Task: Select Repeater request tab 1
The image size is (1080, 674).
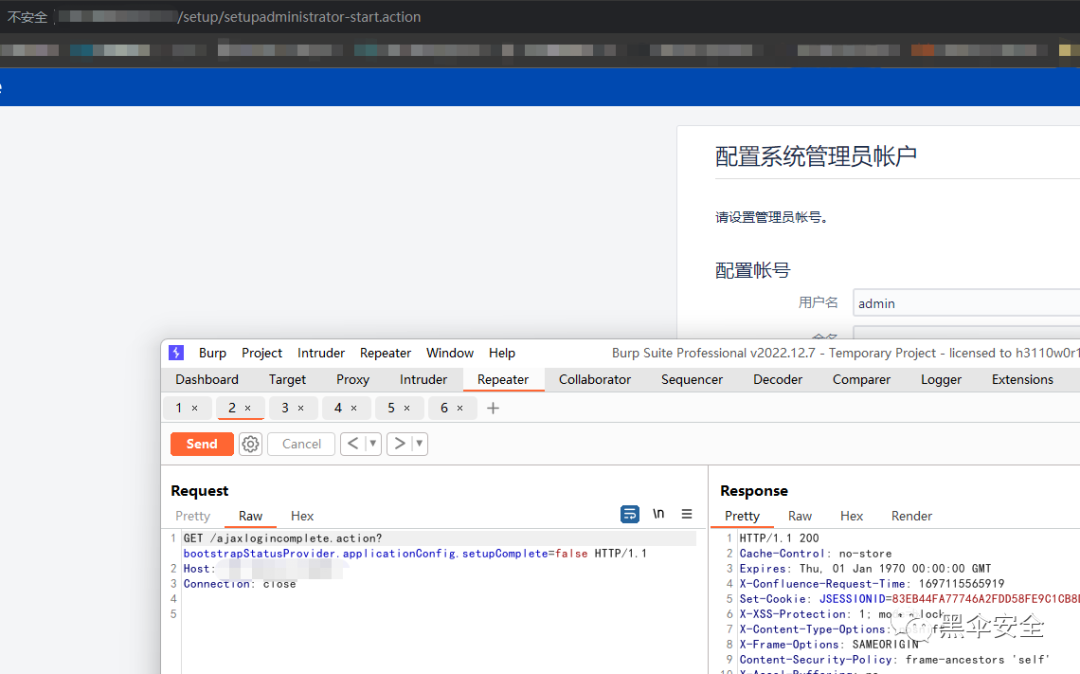Action: 178,408
